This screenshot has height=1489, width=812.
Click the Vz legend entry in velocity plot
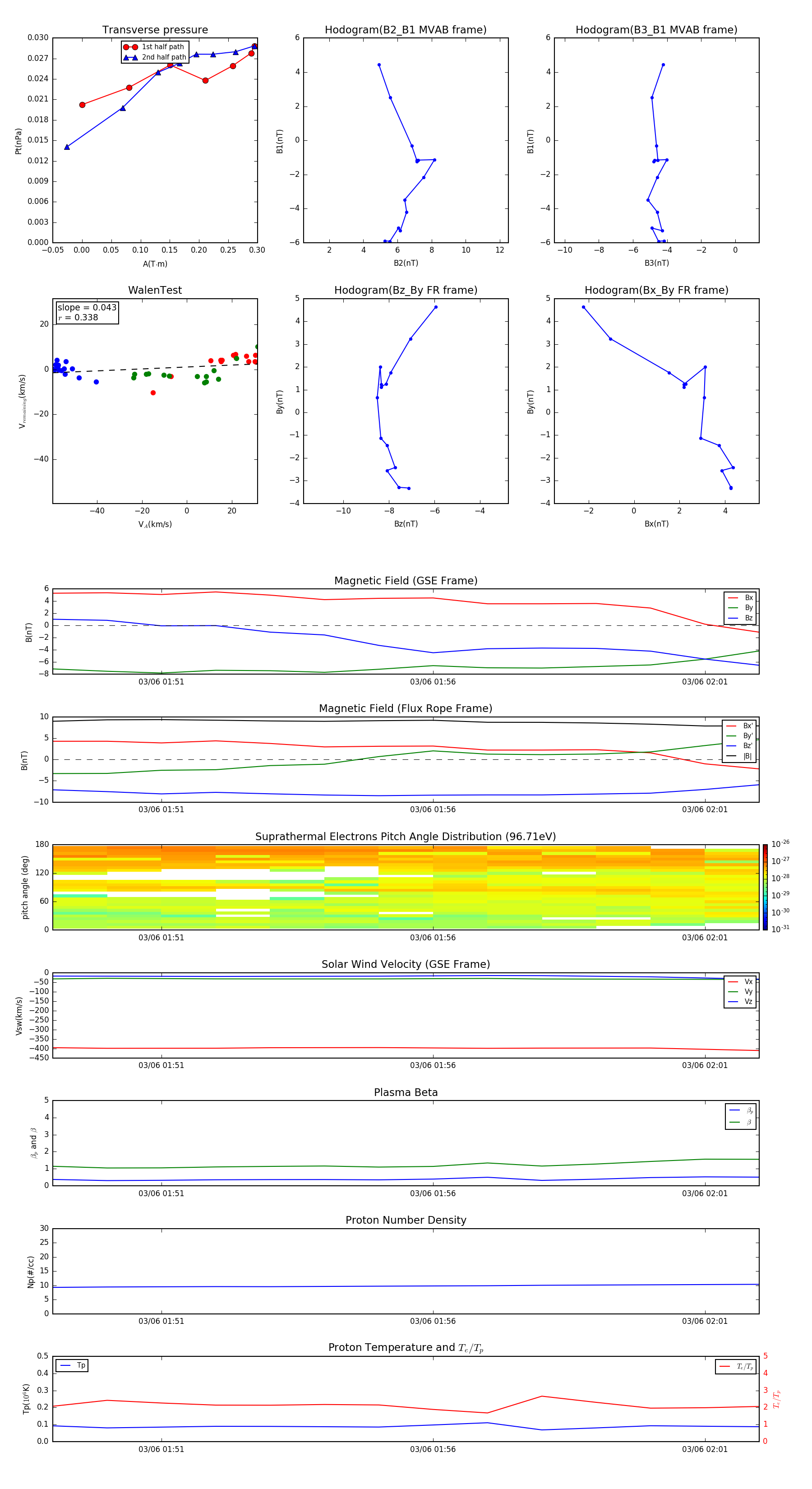tap(740, 1002)
